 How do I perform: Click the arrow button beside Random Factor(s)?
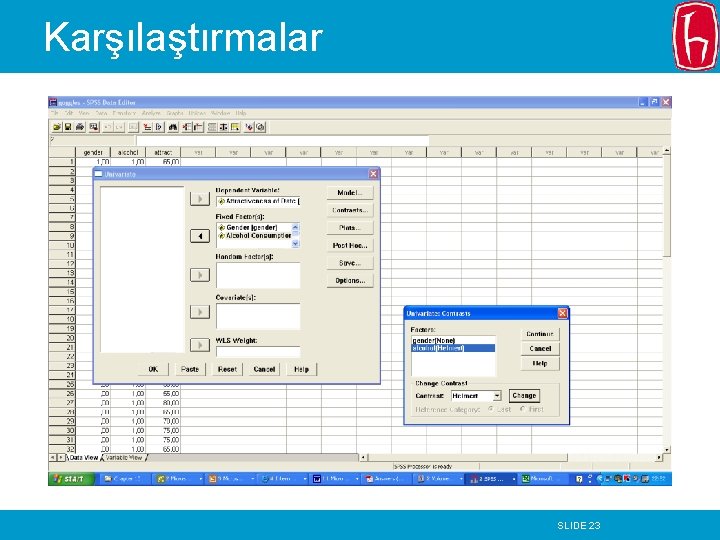pyautogui.click(x=200, y=275)
